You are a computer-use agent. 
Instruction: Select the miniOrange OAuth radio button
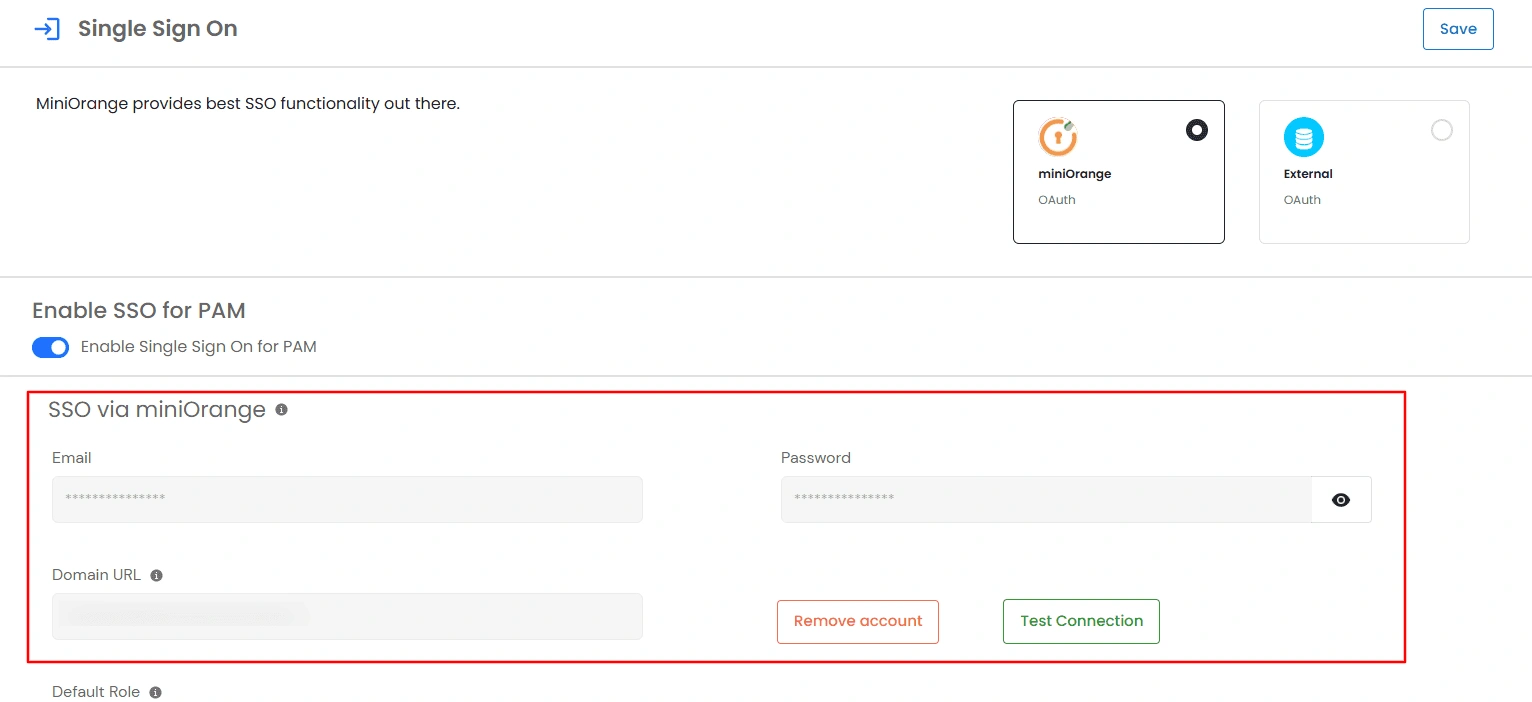click(1196, 130)
